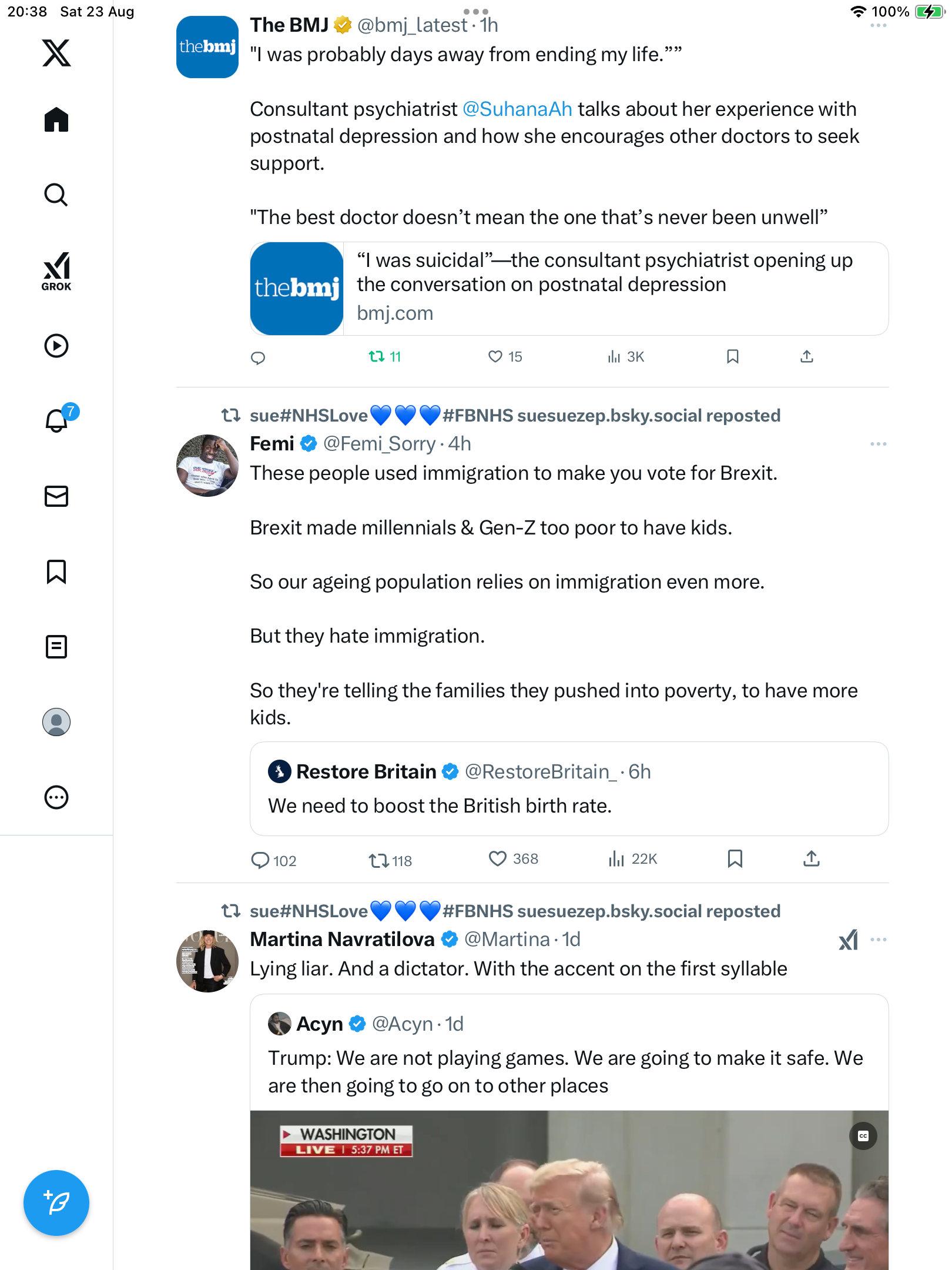This screenshot has width=952, height=1270.
Task: Open direct messages envelope
Action: (56, 496)
